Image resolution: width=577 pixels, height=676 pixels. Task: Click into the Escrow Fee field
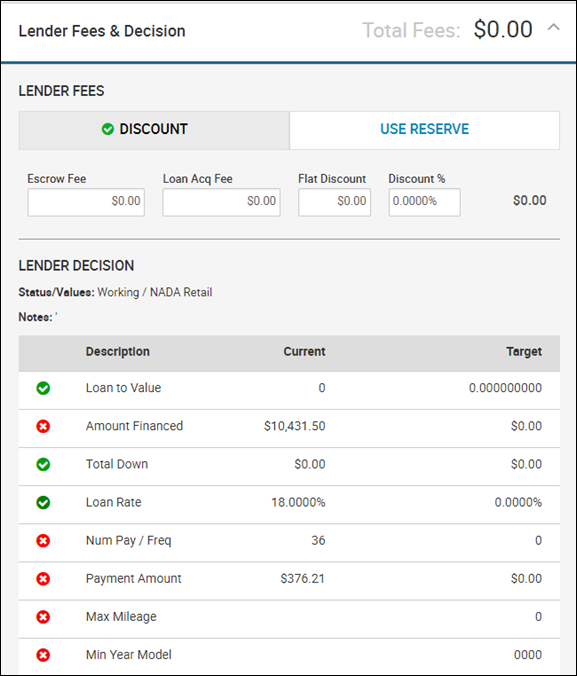86,202
